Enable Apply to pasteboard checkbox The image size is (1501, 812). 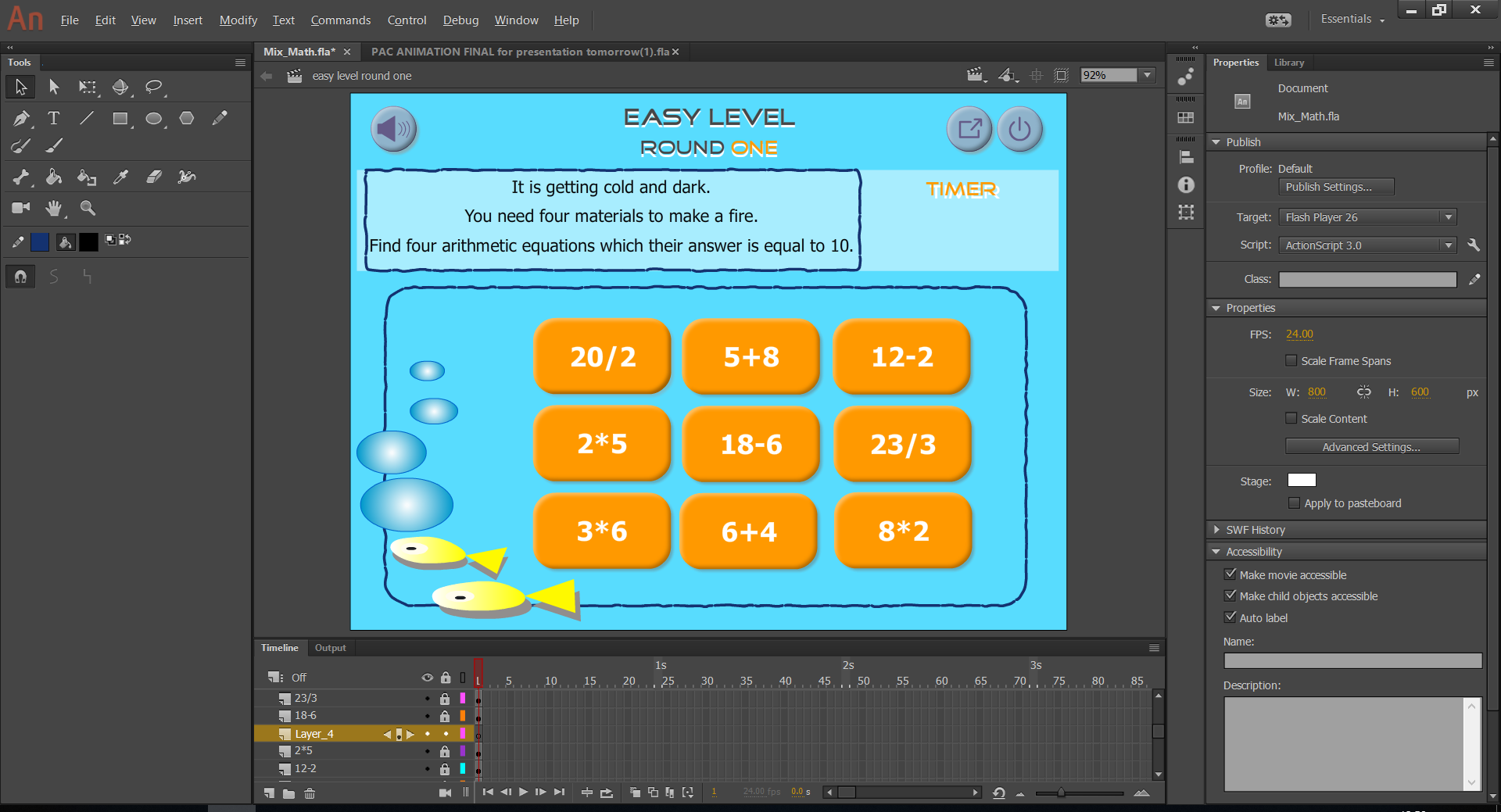(x=1294, y=503)
